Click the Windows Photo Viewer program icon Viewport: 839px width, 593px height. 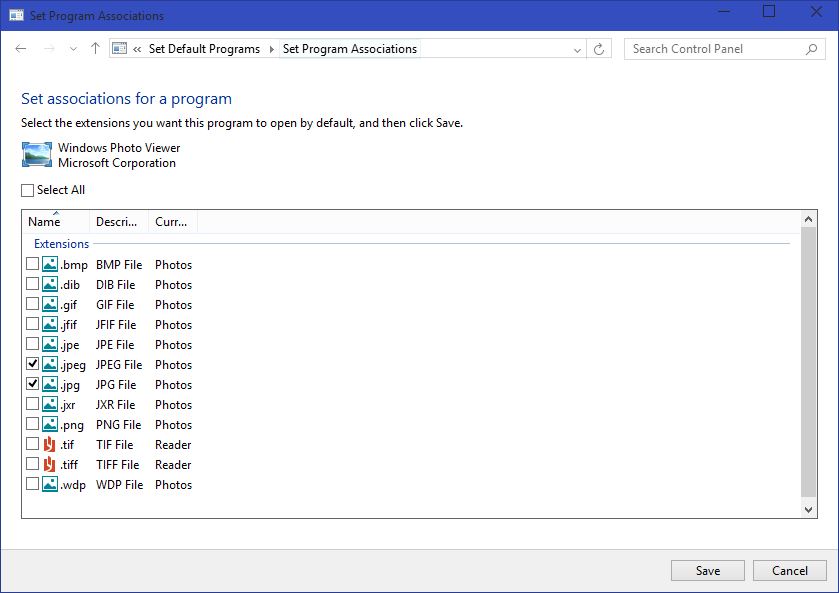click(x=37, y=155)
